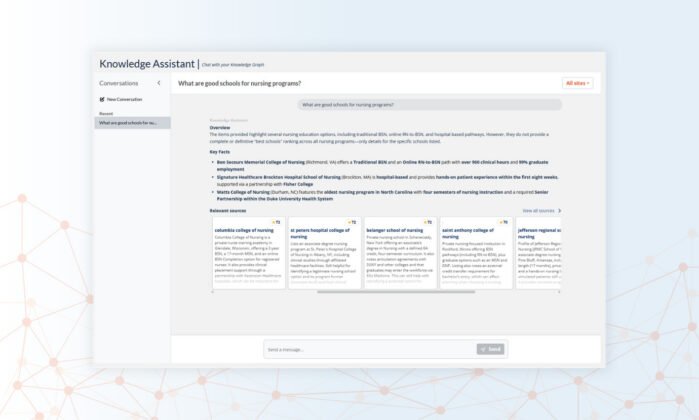Viewport: 699px width, 420px height.
Task: Click the Overview heading in the answer
Action: [x=220, y=128]
